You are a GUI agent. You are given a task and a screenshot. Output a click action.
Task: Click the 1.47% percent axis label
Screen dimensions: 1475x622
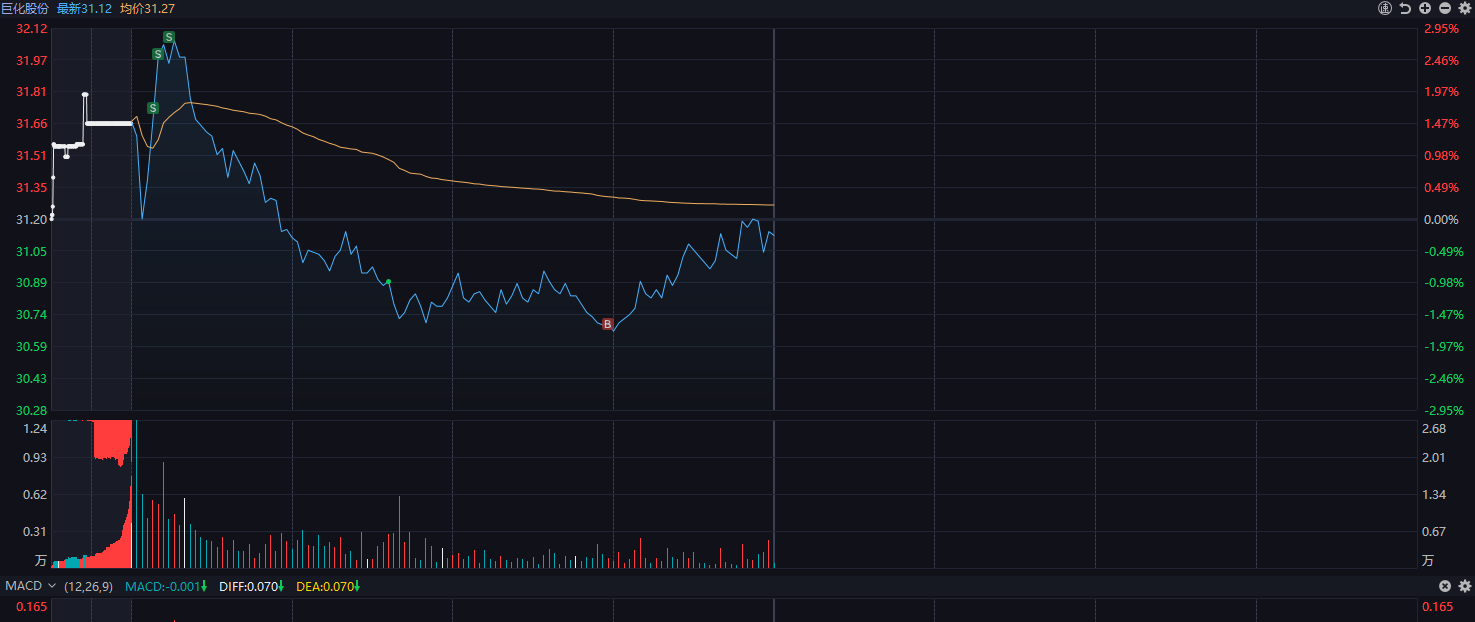tap(1441, 124)
